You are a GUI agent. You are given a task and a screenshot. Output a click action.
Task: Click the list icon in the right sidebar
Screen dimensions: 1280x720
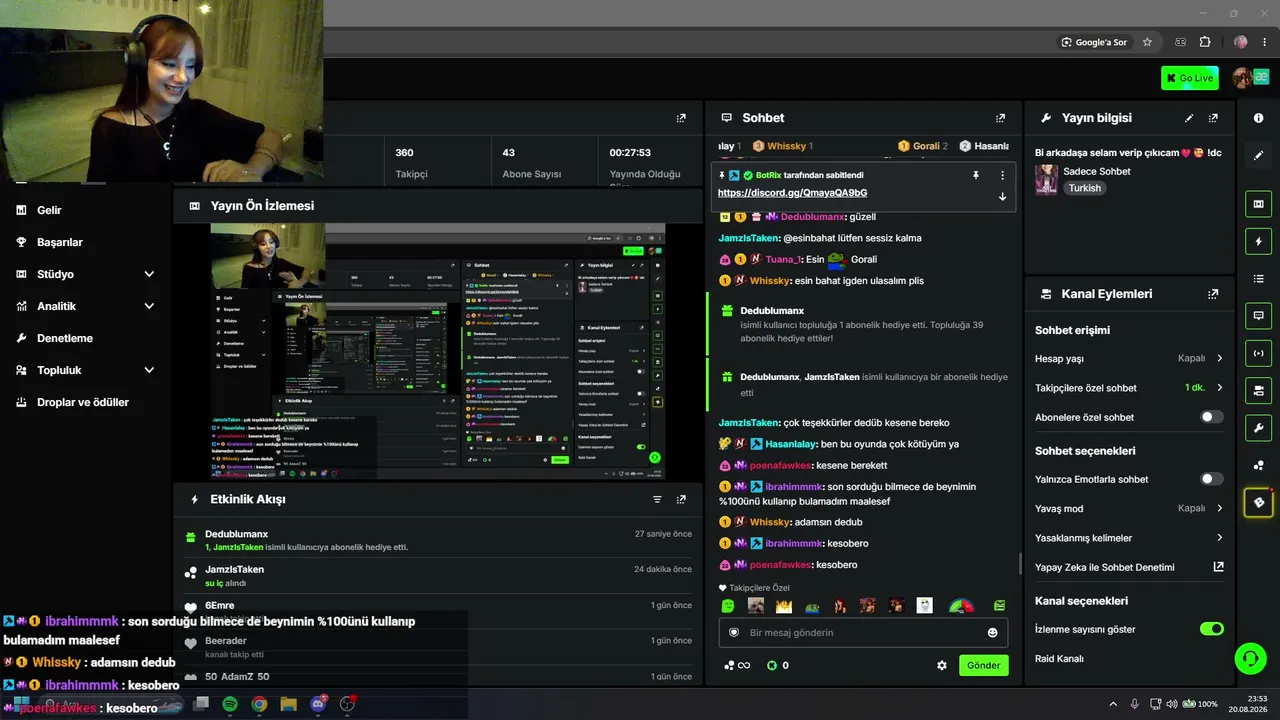coord(1258,278)
